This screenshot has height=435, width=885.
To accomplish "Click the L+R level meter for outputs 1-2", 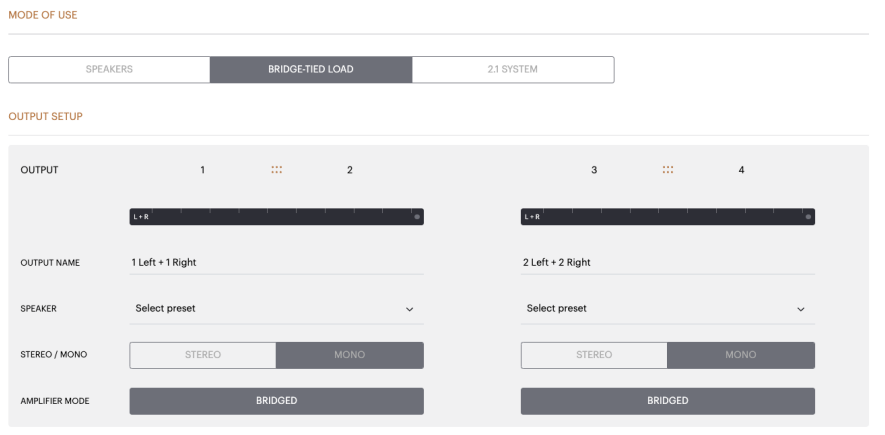I will (270, 216).
